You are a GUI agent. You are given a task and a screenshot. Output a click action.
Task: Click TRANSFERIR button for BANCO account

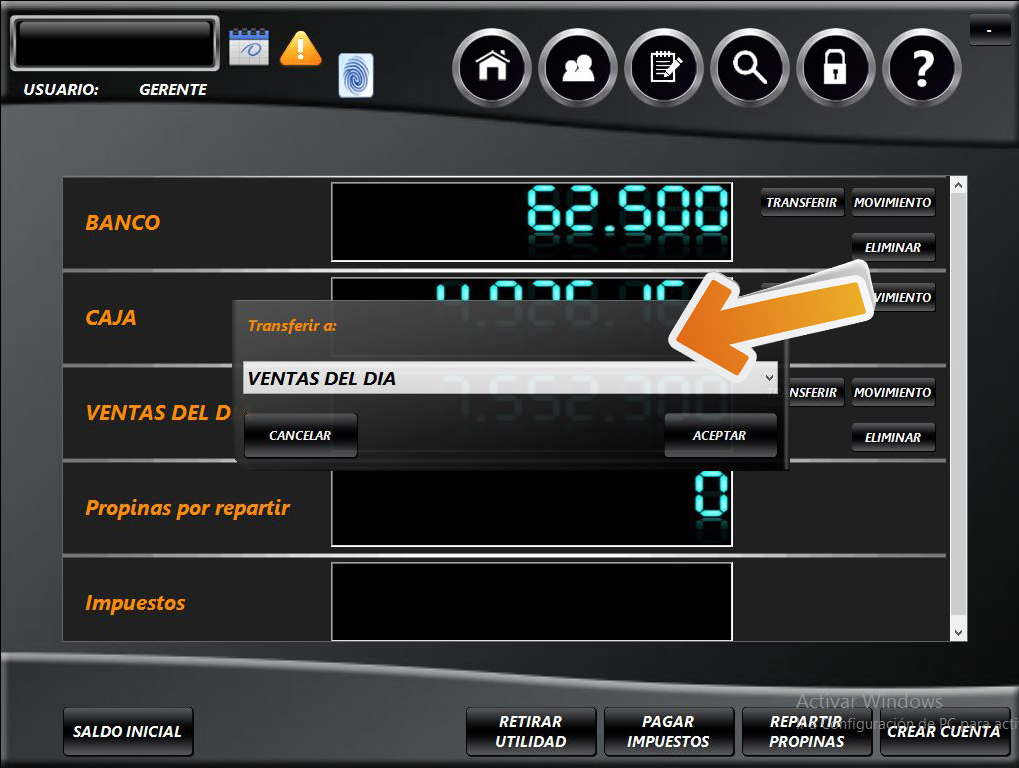(802, 202)
